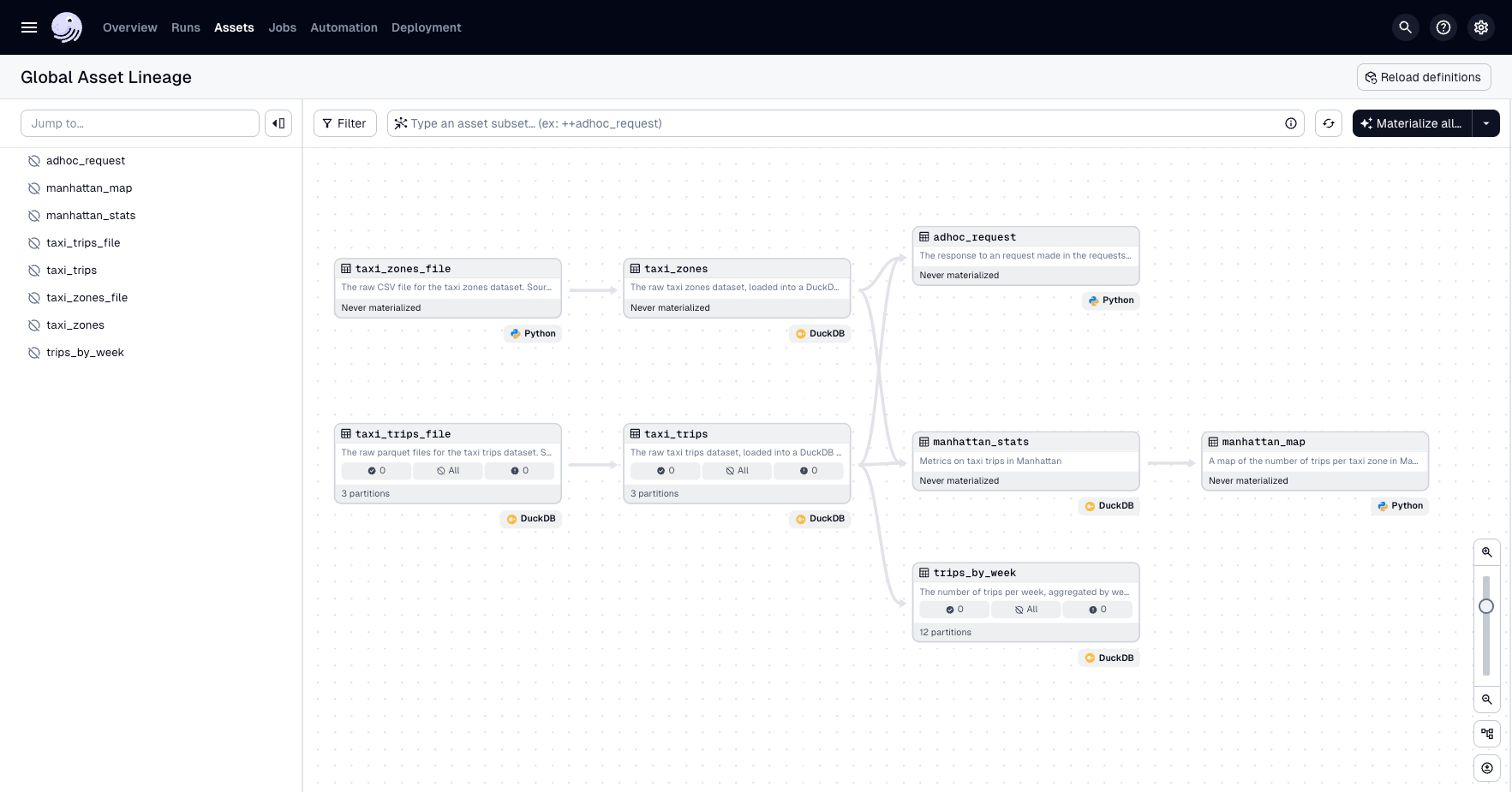Open the user settings gear icon
The width and height of the screenshot is (1512, 792).
(1481, 27)
